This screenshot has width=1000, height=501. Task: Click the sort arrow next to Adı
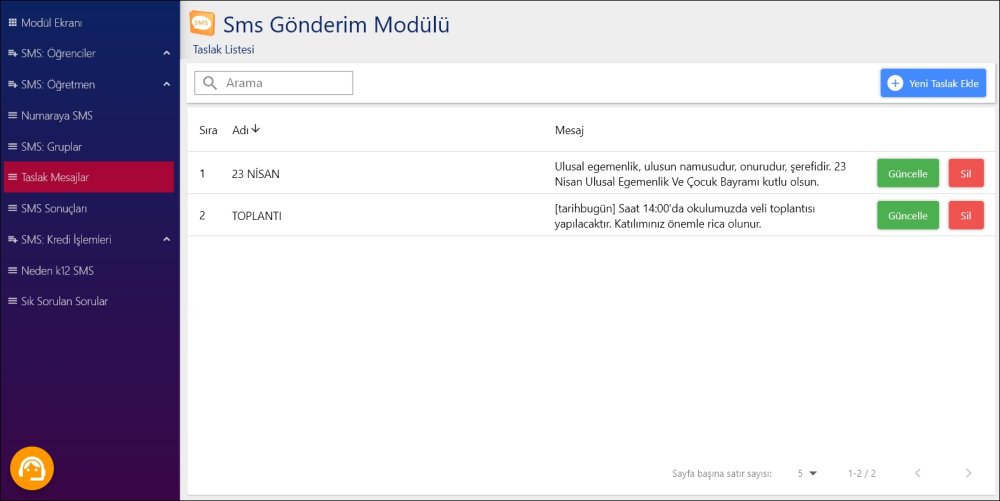coord(256,129)
